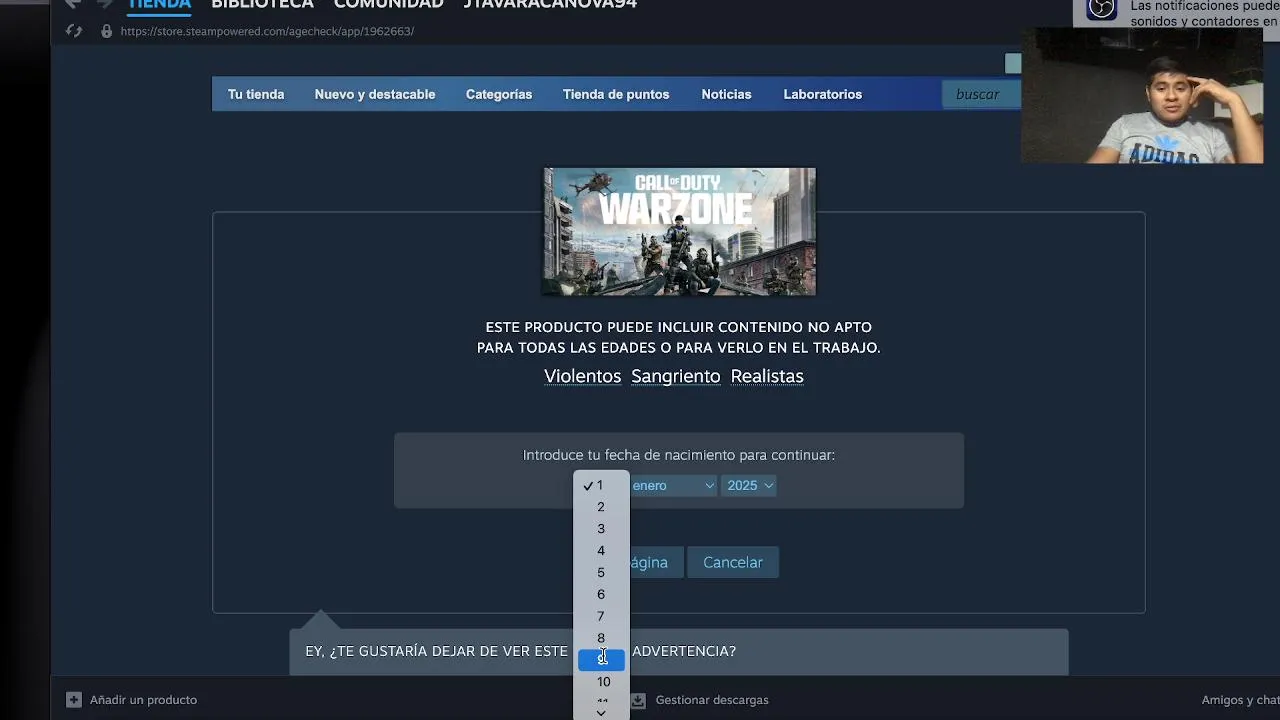This screenshot has width=1280, height=720.
Task: Switch to the BIBLIOTECA tab
Action: pos(263,5)
